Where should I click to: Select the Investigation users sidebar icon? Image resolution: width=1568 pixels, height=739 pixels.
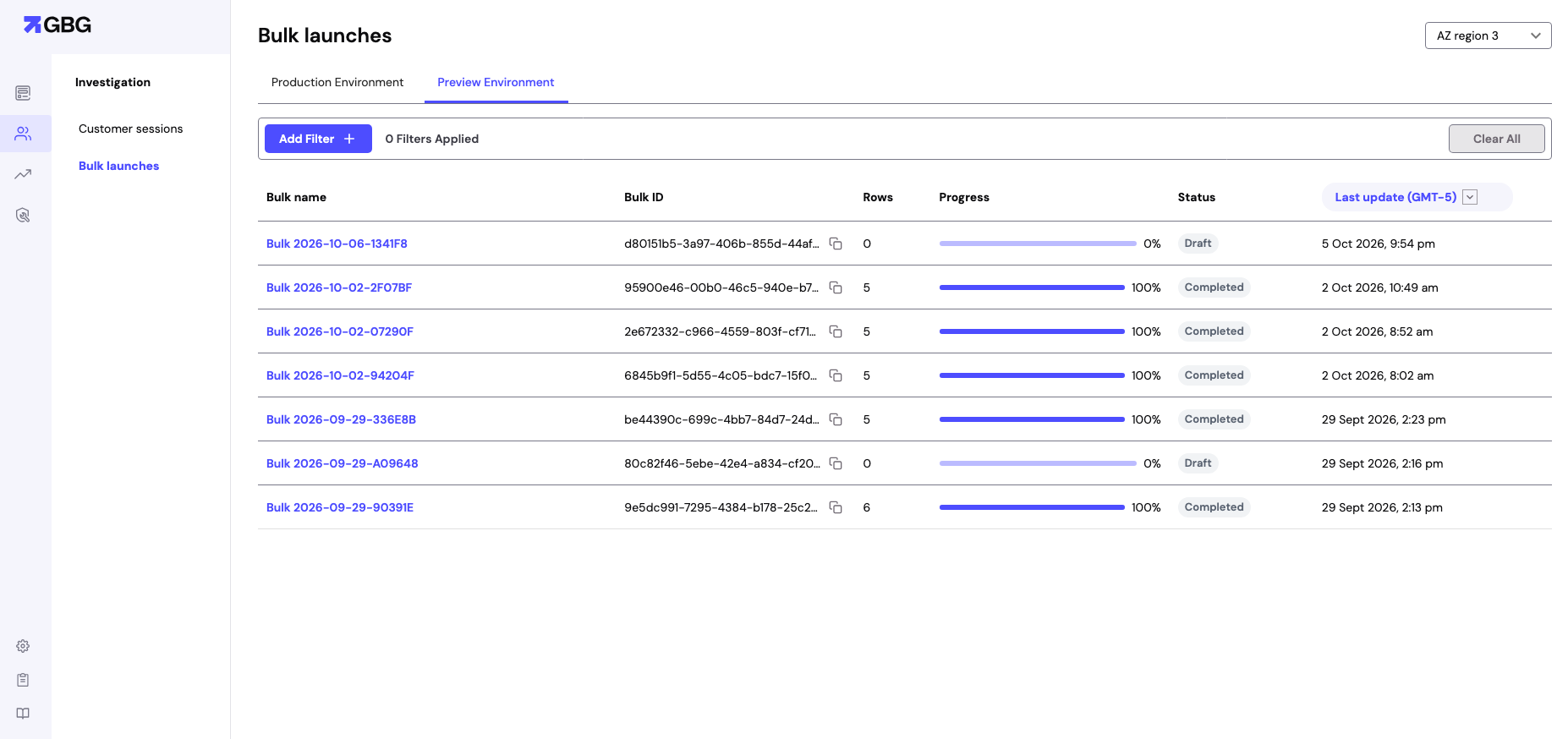click(23, 134)
